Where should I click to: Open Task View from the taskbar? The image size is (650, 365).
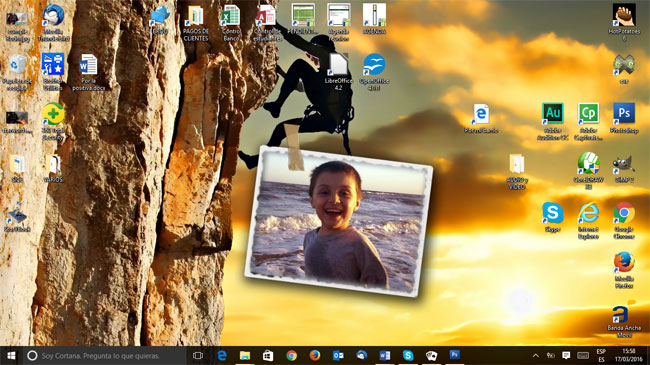point(198,355)
